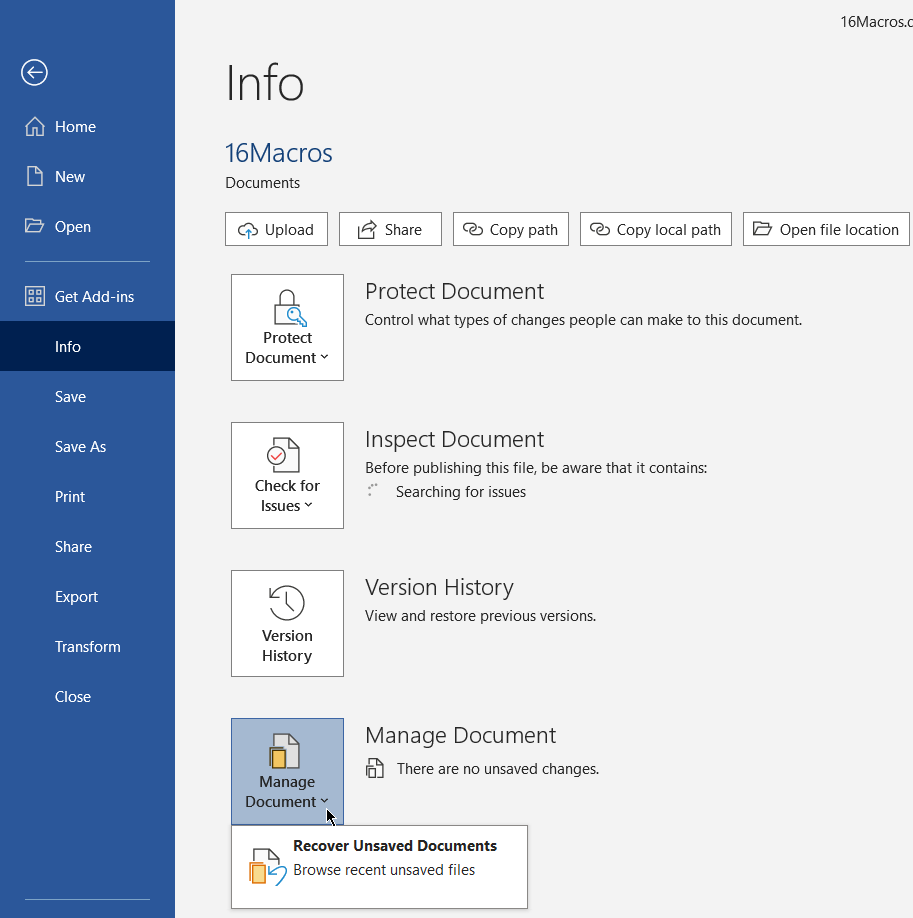This screenshot has height=918, width=913.
Task: Open New document page
Action: click(x=87, y=176)
